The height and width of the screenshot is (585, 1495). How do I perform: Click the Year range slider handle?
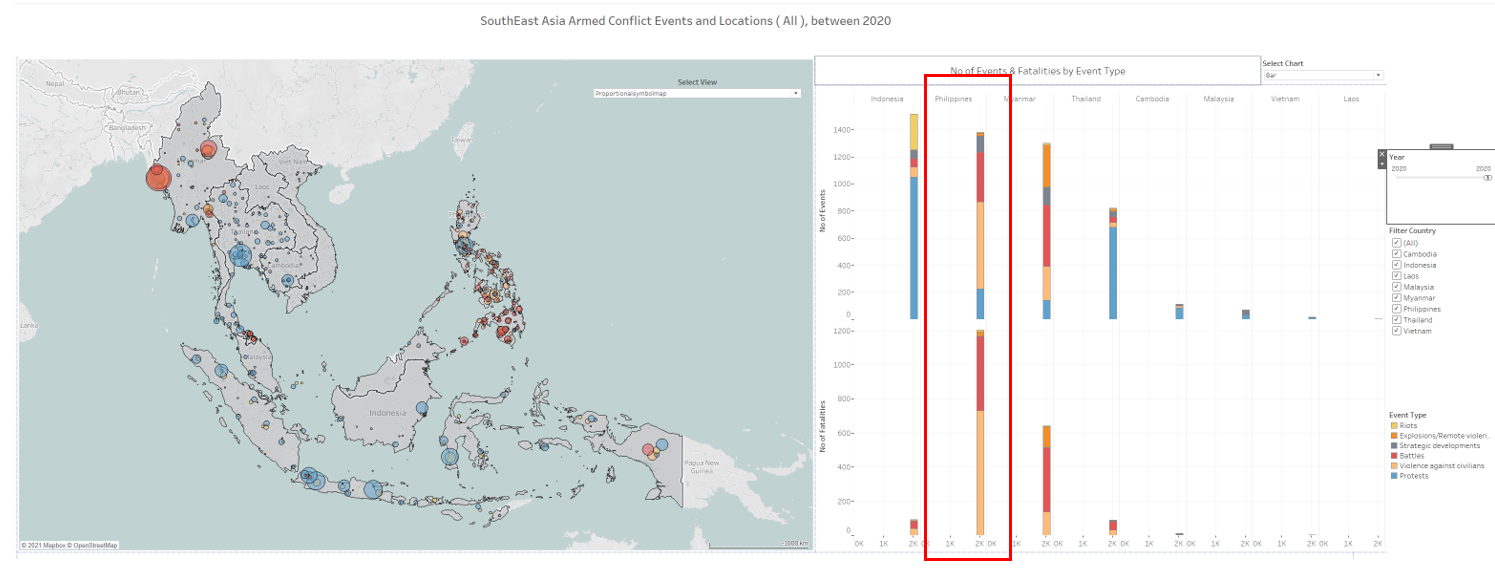1487,178
